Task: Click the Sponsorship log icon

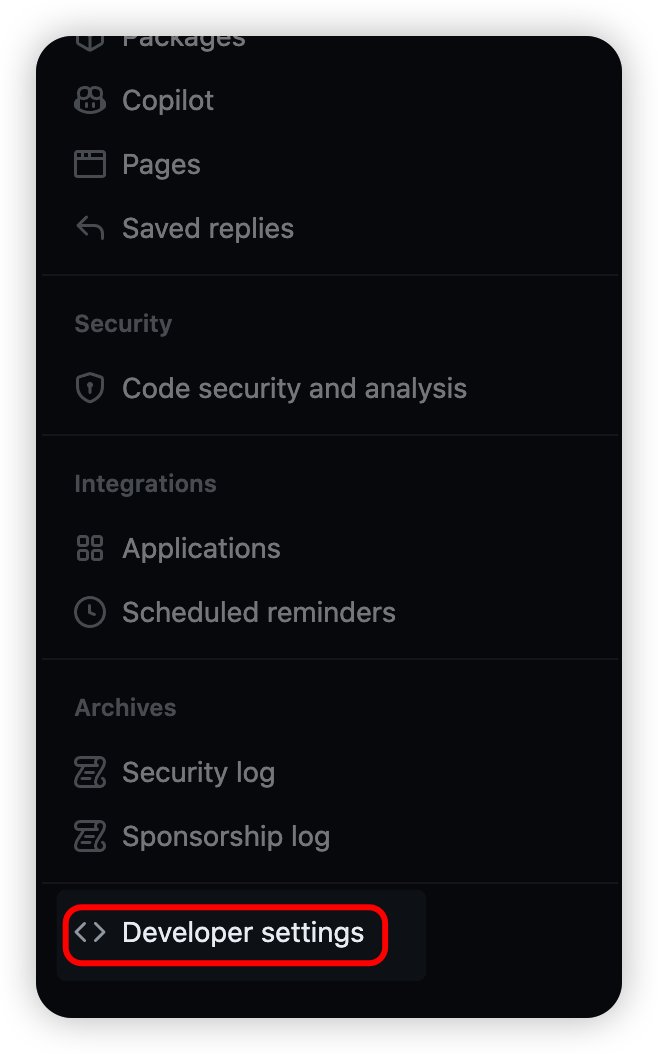Action: pos(90,836)
